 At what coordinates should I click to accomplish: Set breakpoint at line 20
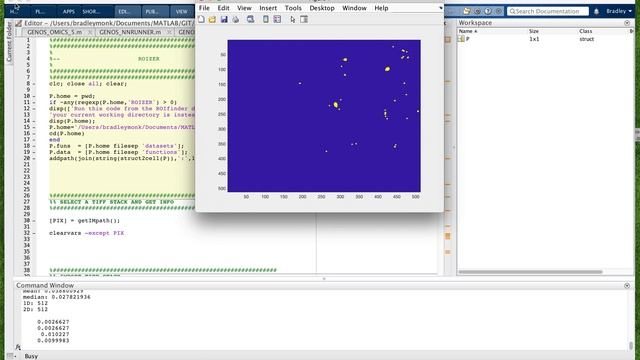pos(34,158)
